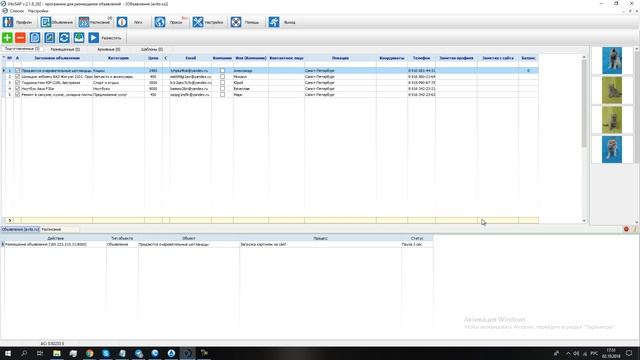This screenshot has height=360, width=640.
Task: Sort by the Категория column header
Action: (118, 58)
